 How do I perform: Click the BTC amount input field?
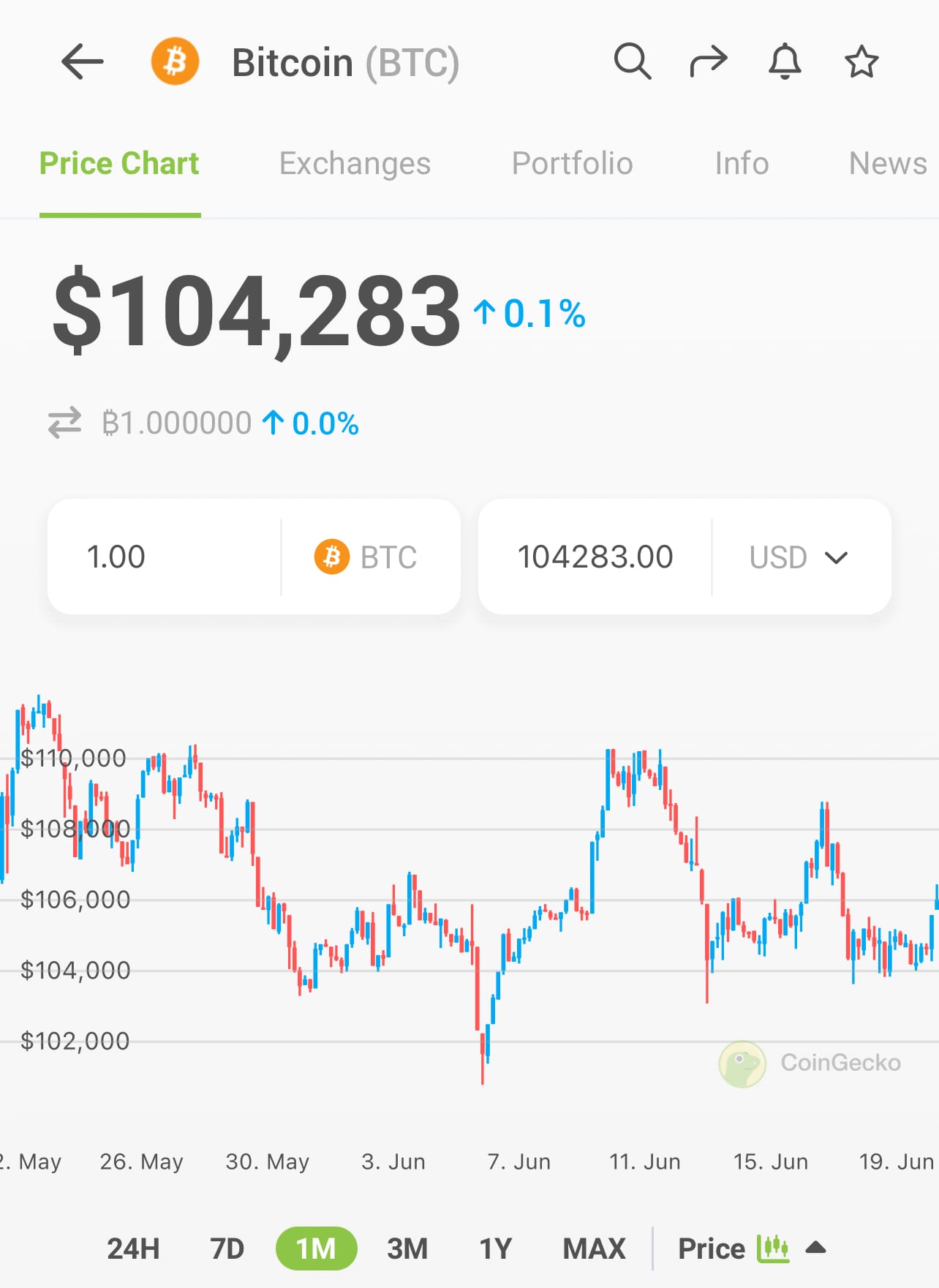[165, 557]
